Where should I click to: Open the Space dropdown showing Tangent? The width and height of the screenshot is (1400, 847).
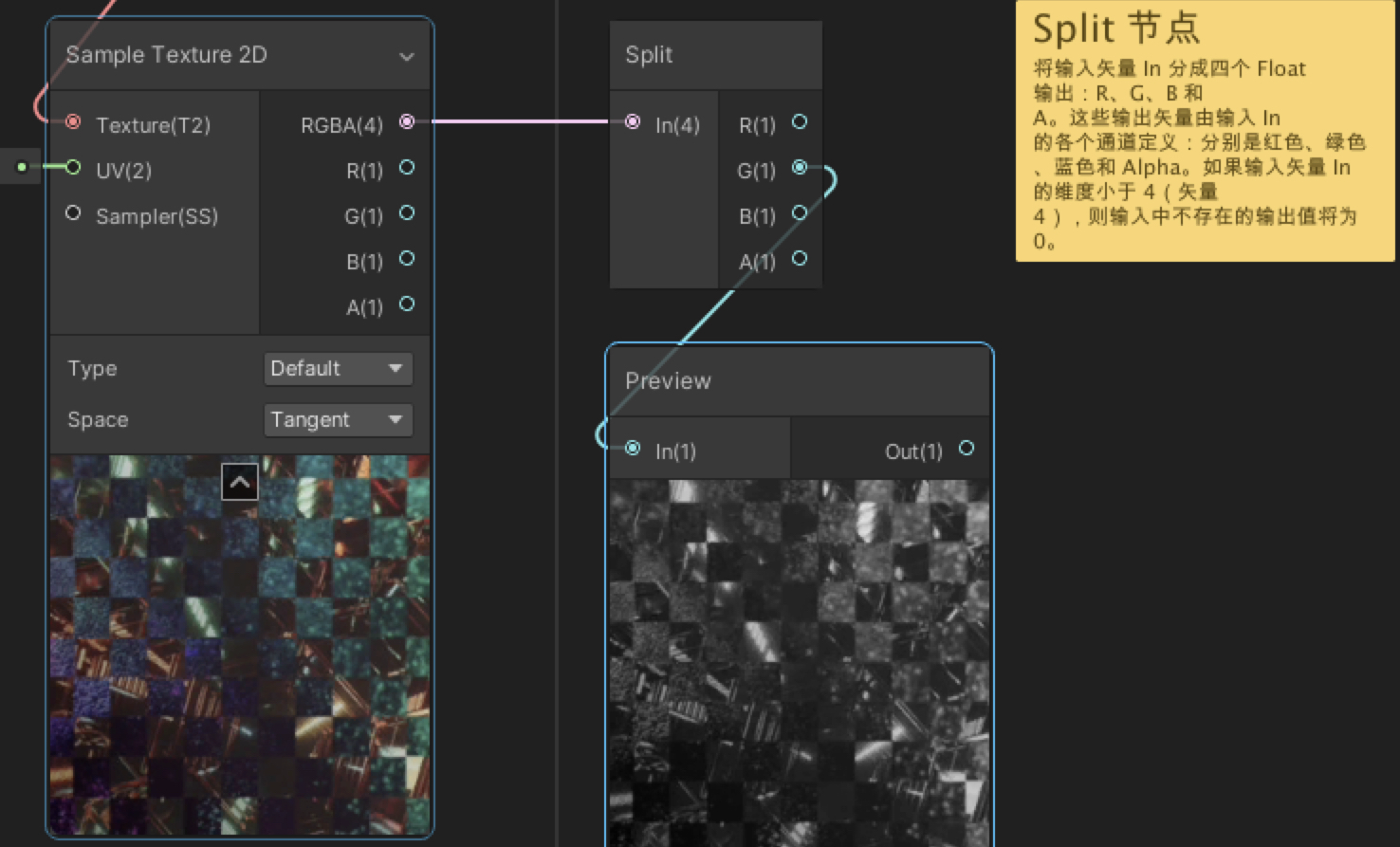338,420
